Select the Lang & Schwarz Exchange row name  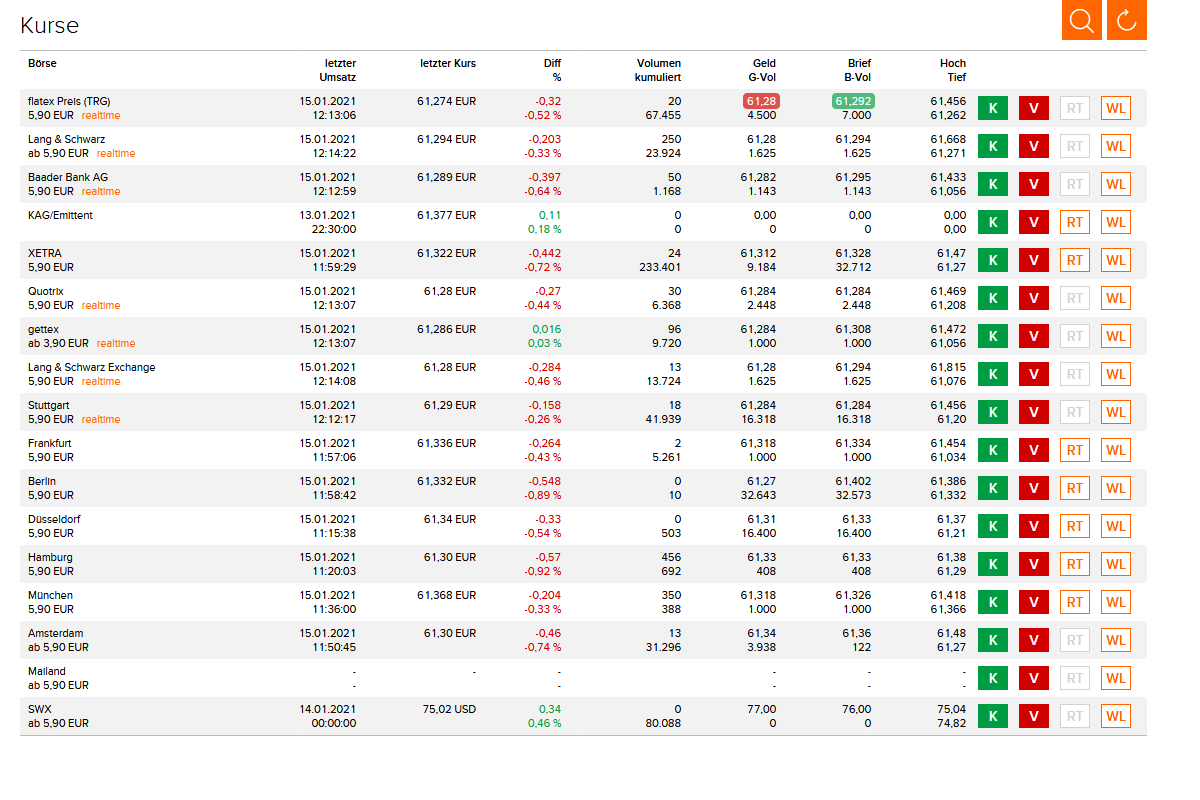(92, 367)
